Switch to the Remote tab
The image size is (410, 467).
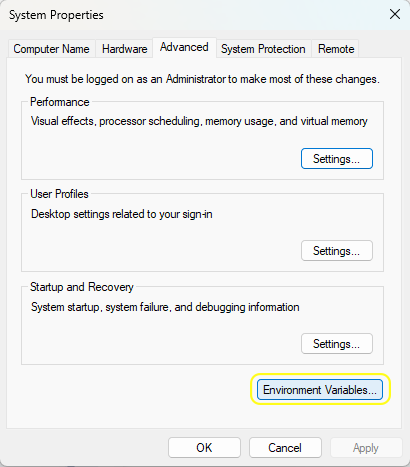pos(336,49)
